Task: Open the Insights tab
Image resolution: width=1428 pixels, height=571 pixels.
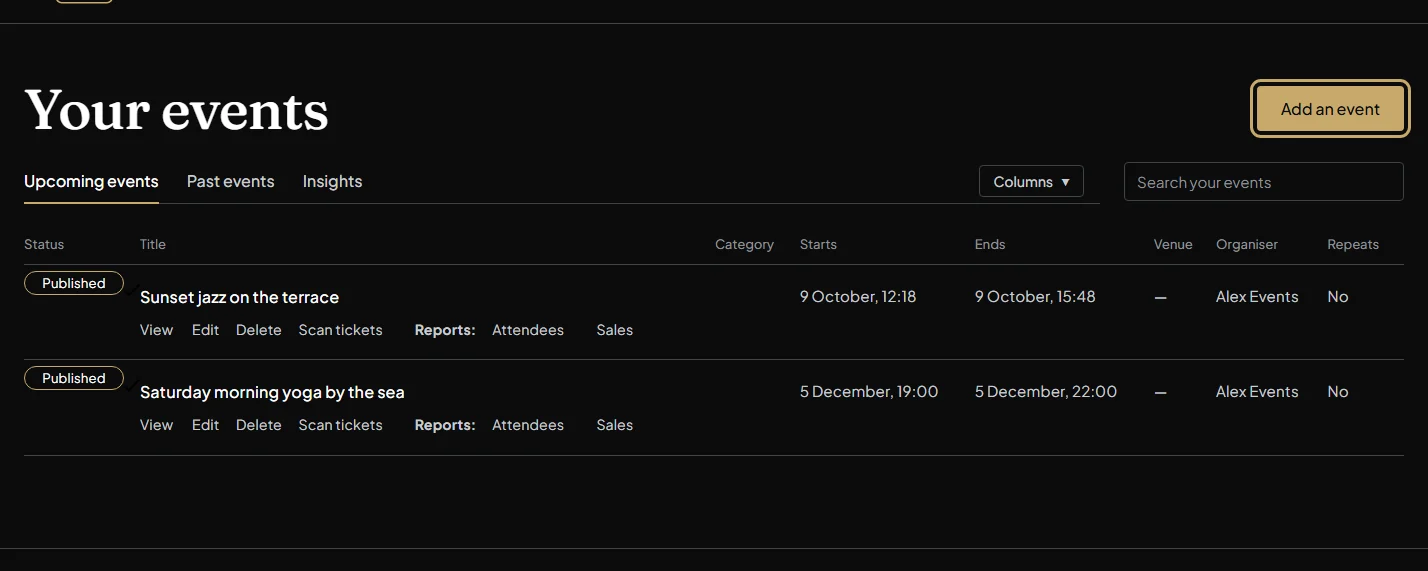Action: tap(332, 182)
